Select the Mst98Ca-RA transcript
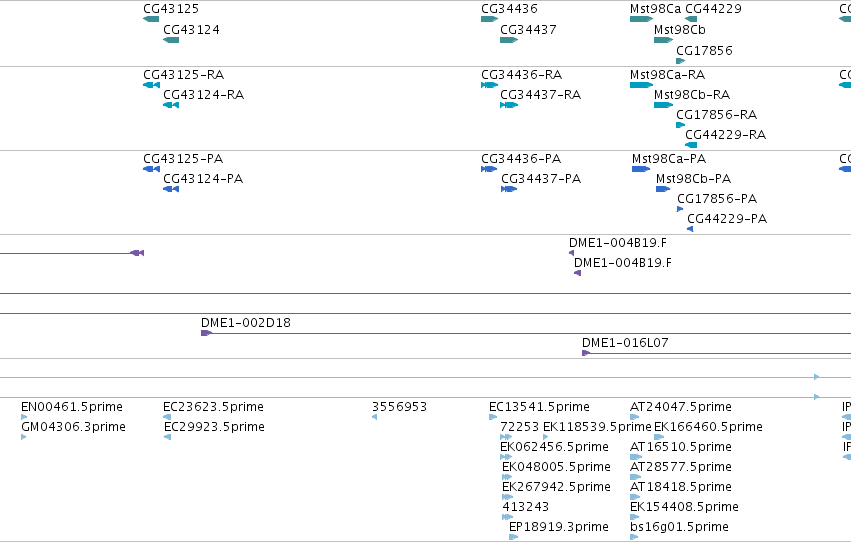Image resolution: width=851 pixels, height=542 pixels. point(641,85)
